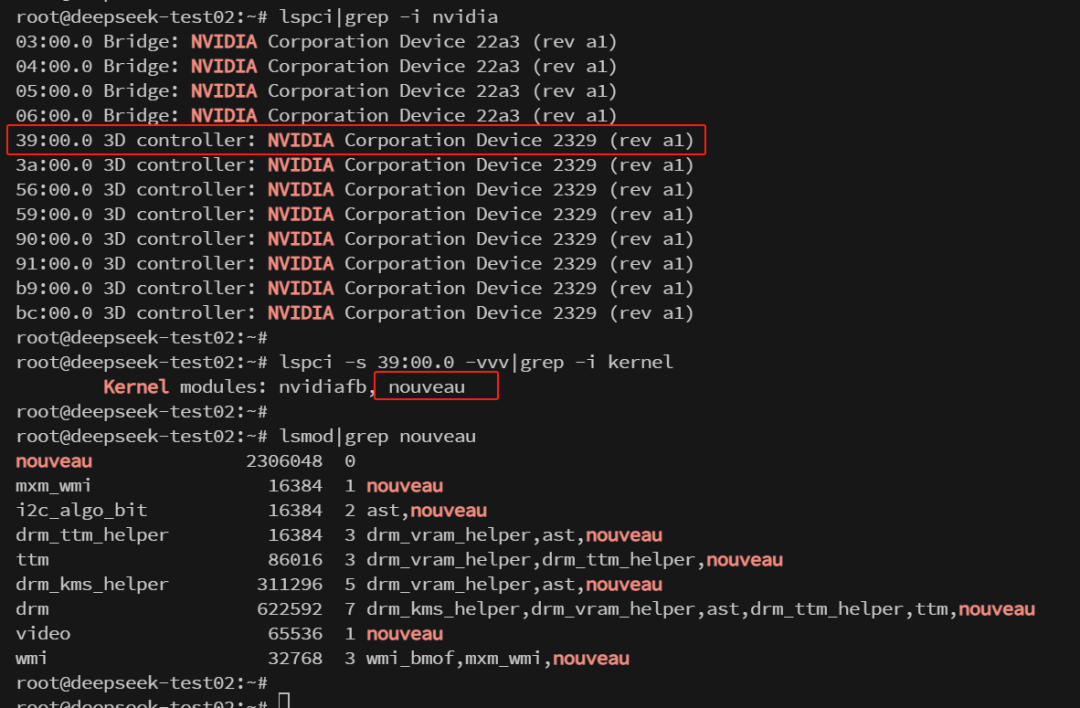This screenshot has height=708, width=1080.
Task: Select the Device 2329 text on line 56:00.0
Action: [x=538, y=189]
